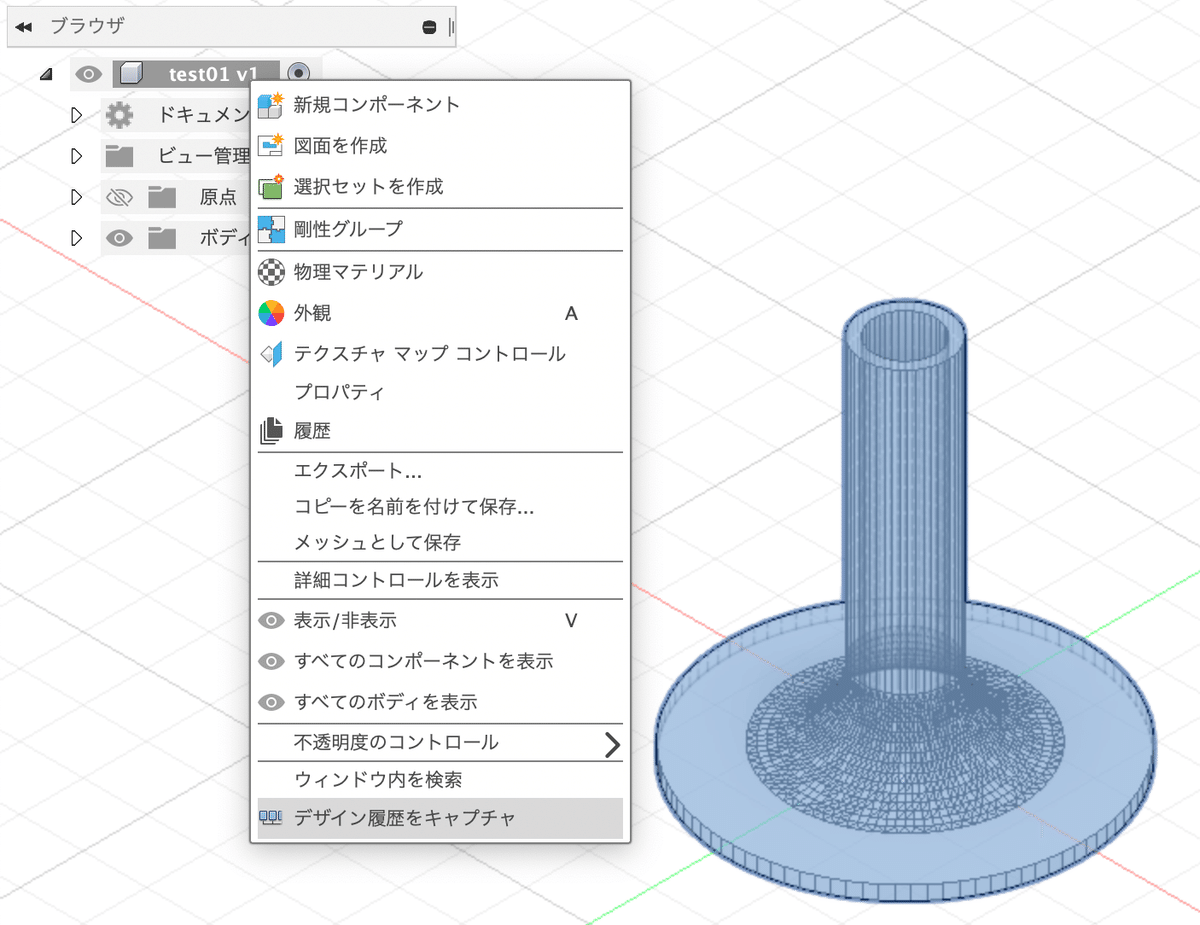Click the folder icon in ボディ row
This screenshot has height=925, width=1200.
[162, 238]
